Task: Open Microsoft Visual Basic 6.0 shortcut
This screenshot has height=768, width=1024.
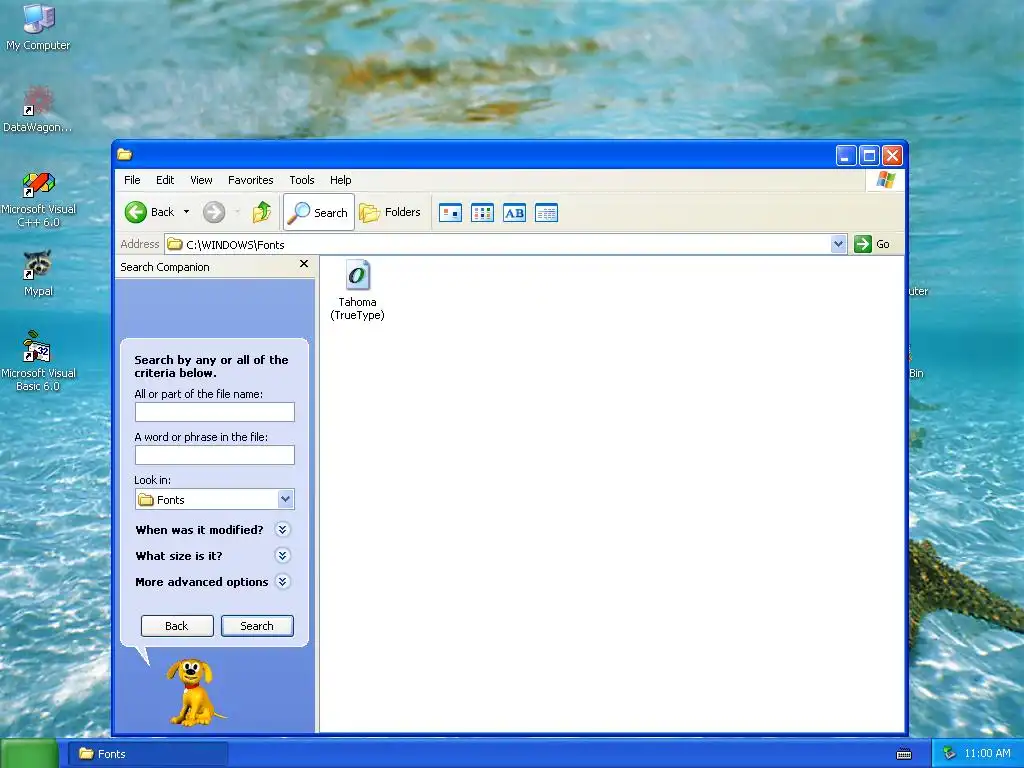Action: tap(38, 361)
